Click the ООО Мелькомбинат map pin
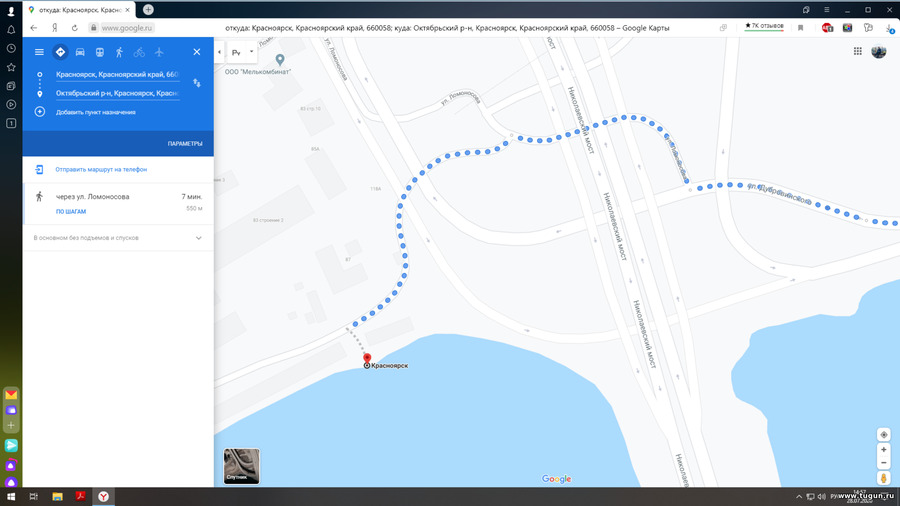Image resolution: width=900 pixels, height=506 pixels. [280, 60]
